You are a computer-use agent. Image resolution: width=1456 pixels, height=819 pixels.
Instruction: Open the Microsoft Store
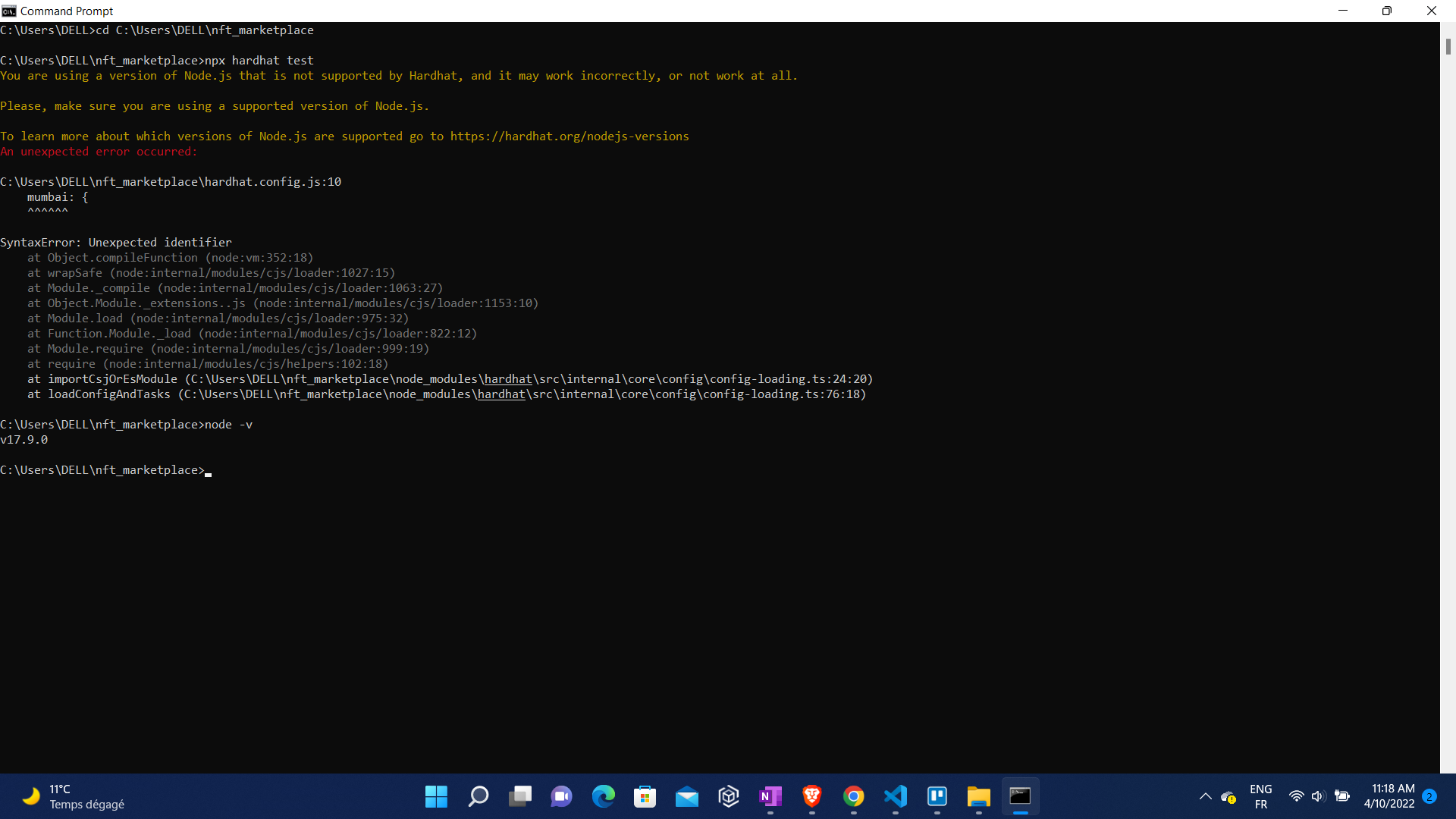(x=645, y=796)
